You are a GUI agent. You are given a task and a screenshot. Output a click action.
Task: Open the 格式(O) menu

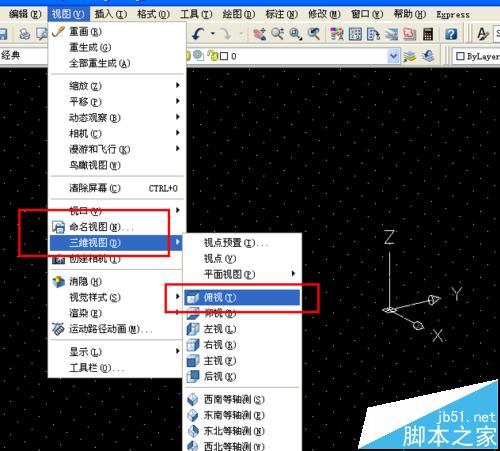(x=153, y=14)
